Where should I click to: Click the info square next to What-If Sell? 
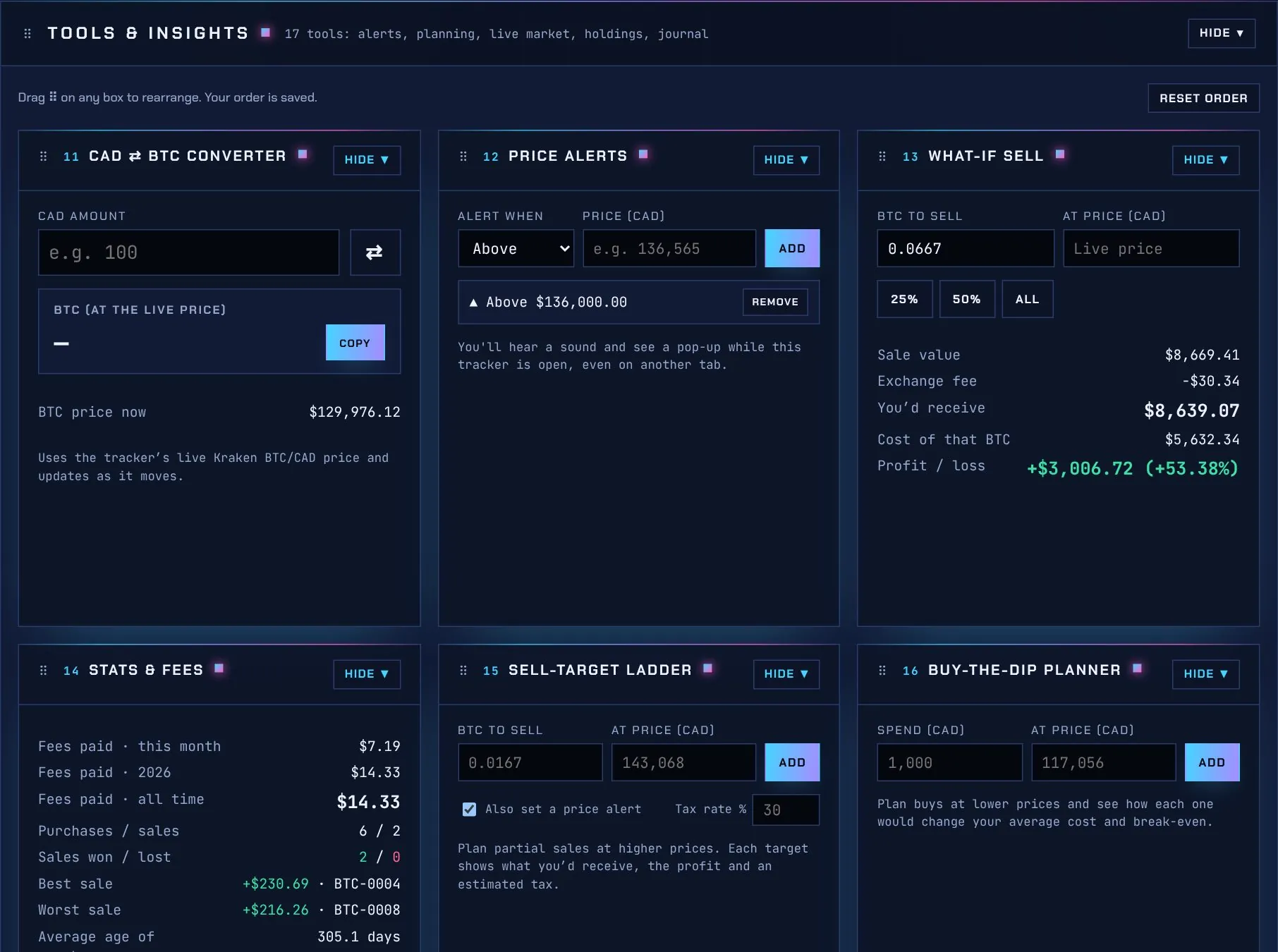click(1060, 154)
